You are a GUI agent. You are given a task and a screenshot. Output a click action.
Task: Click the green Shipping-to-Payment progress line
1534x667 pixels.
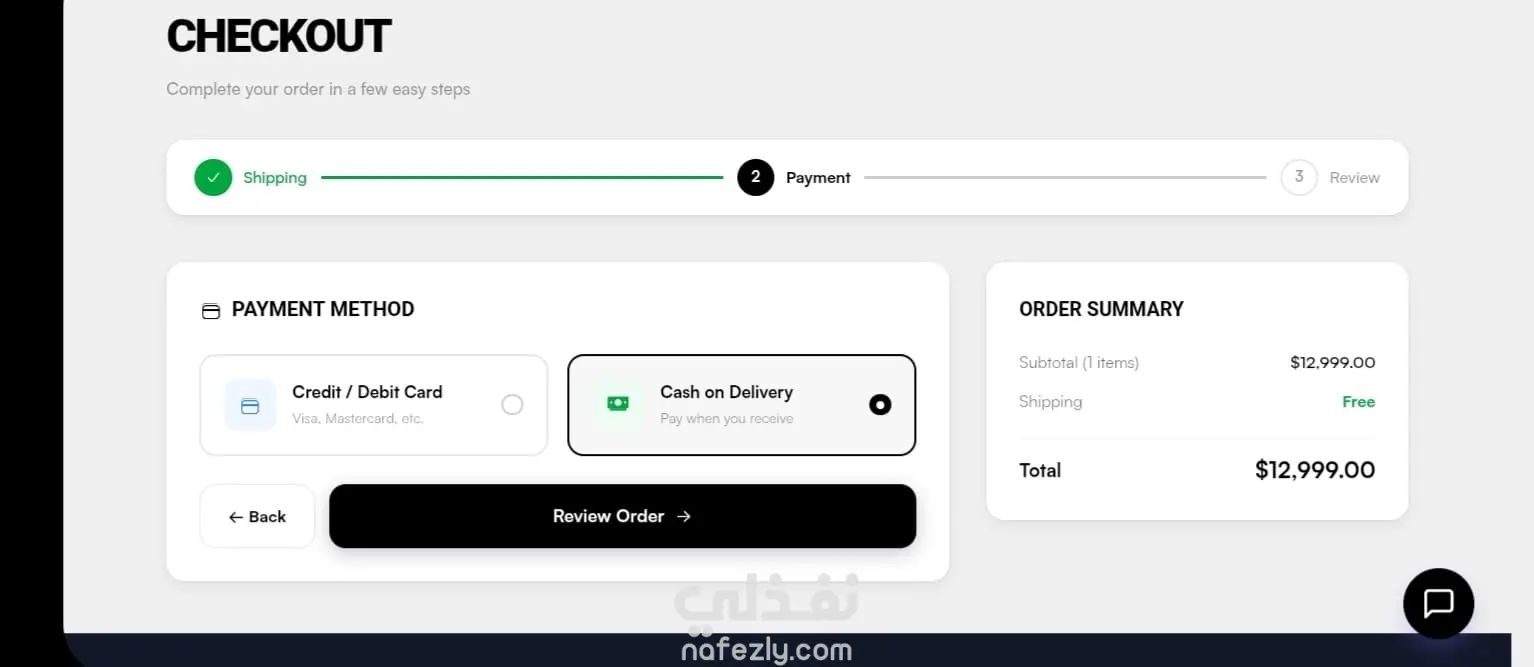pos(522,177)
